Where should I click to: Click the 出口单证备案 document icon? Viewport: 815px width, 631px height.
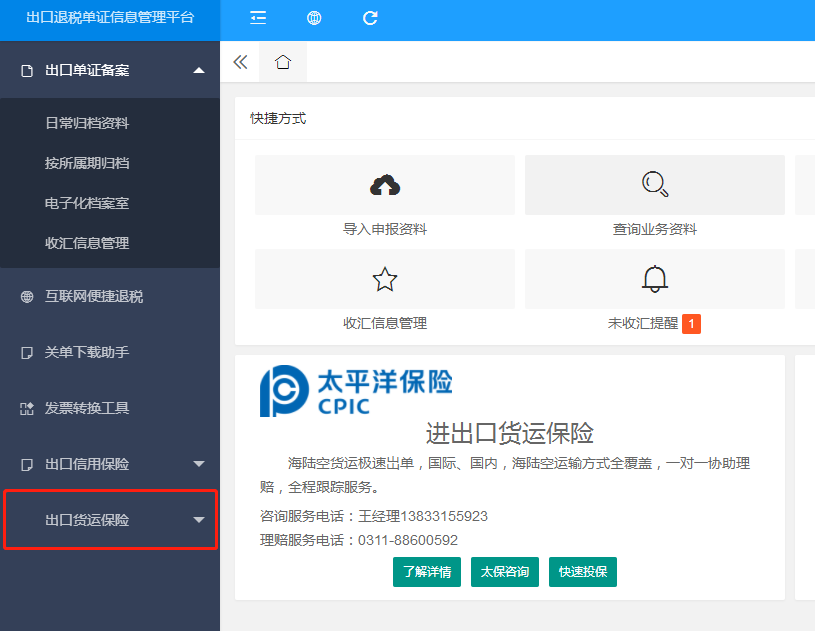point(27,71)
